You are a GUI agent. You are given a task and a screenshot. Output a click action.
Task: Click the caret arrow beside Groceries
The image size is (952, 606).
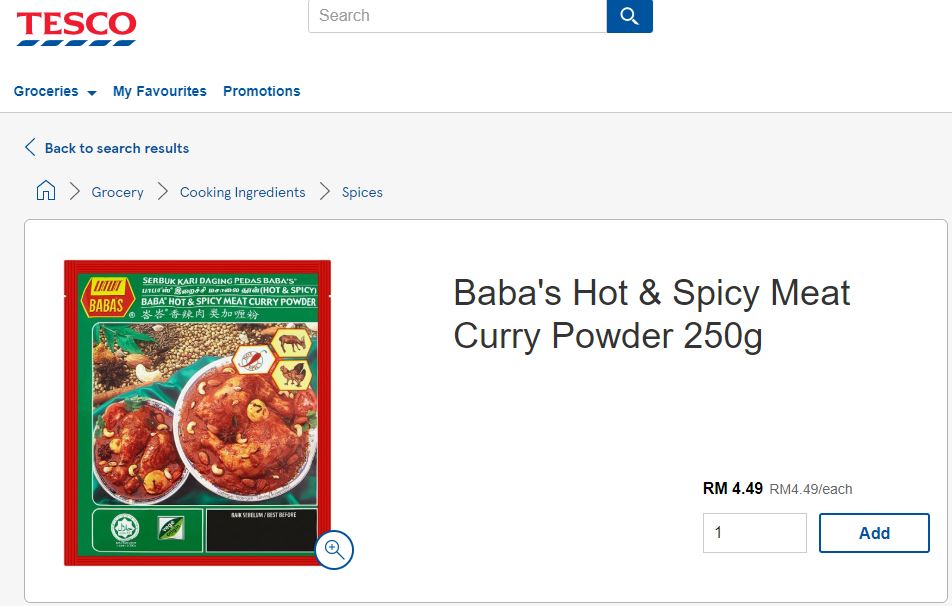click(x=92, y=92)
